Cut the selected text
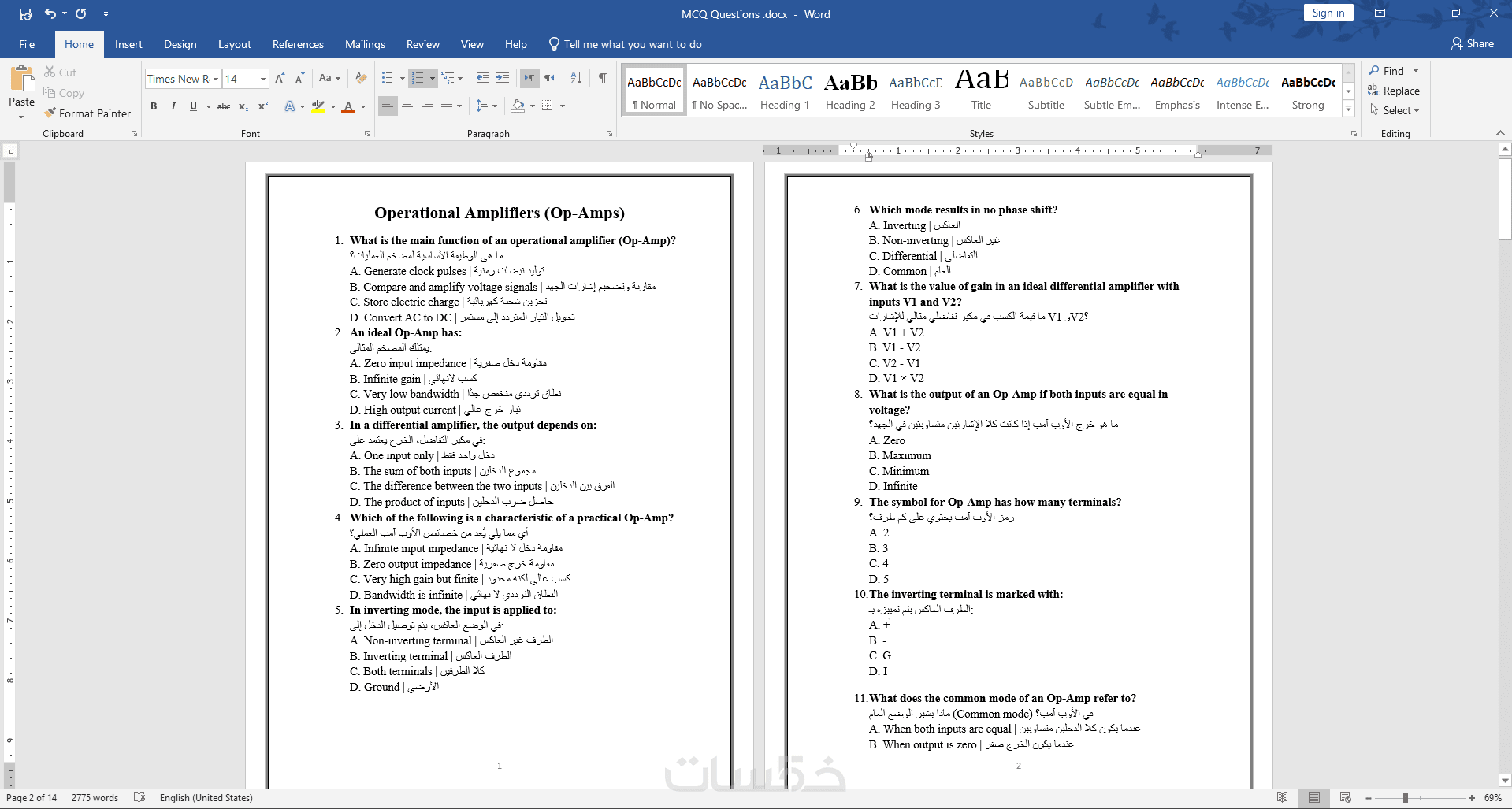The height and width of the screenshot is (809, 1512). click(x=61, y=72)
